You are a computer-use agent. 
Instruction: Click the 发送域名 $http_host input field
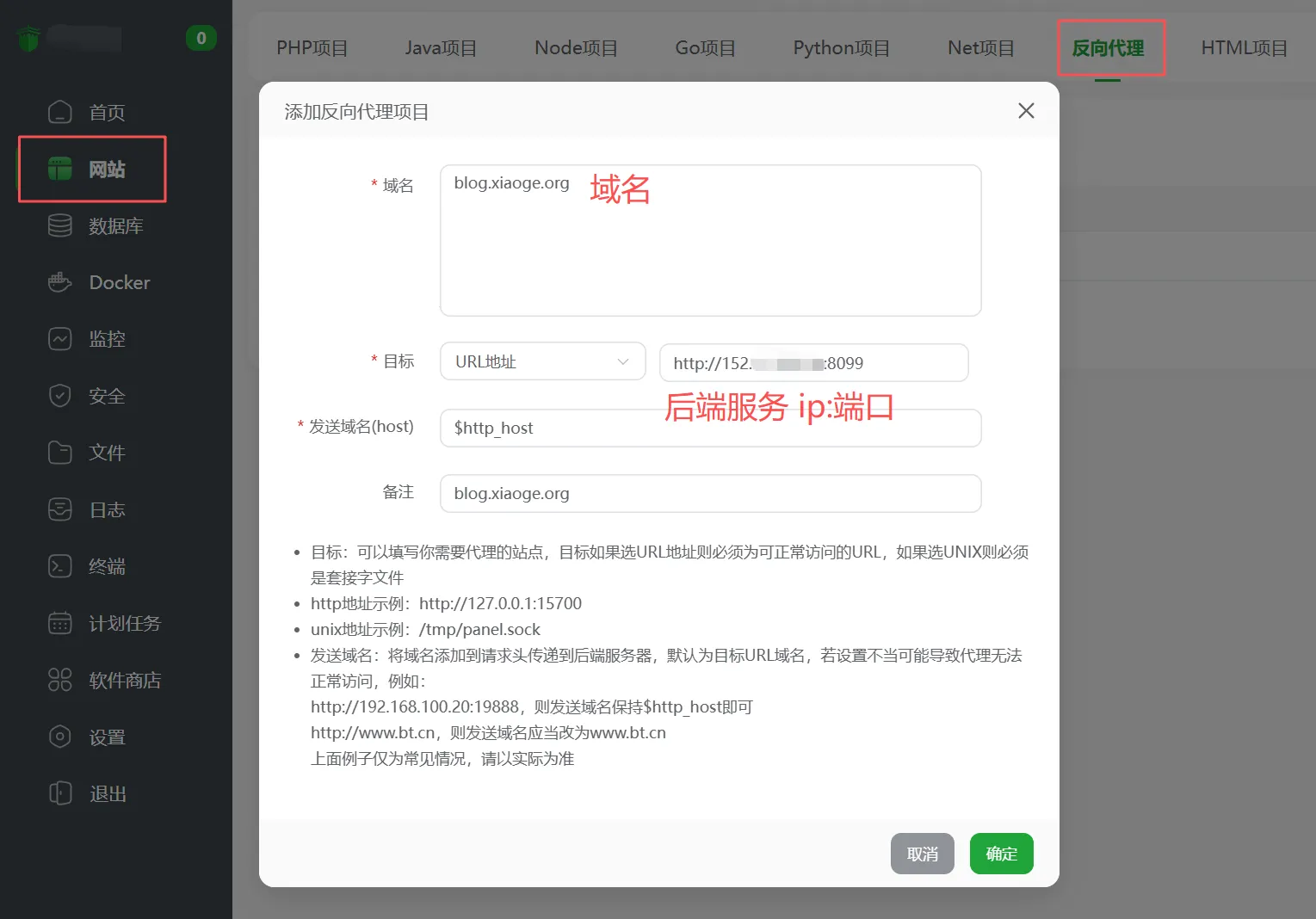point(710,428)
